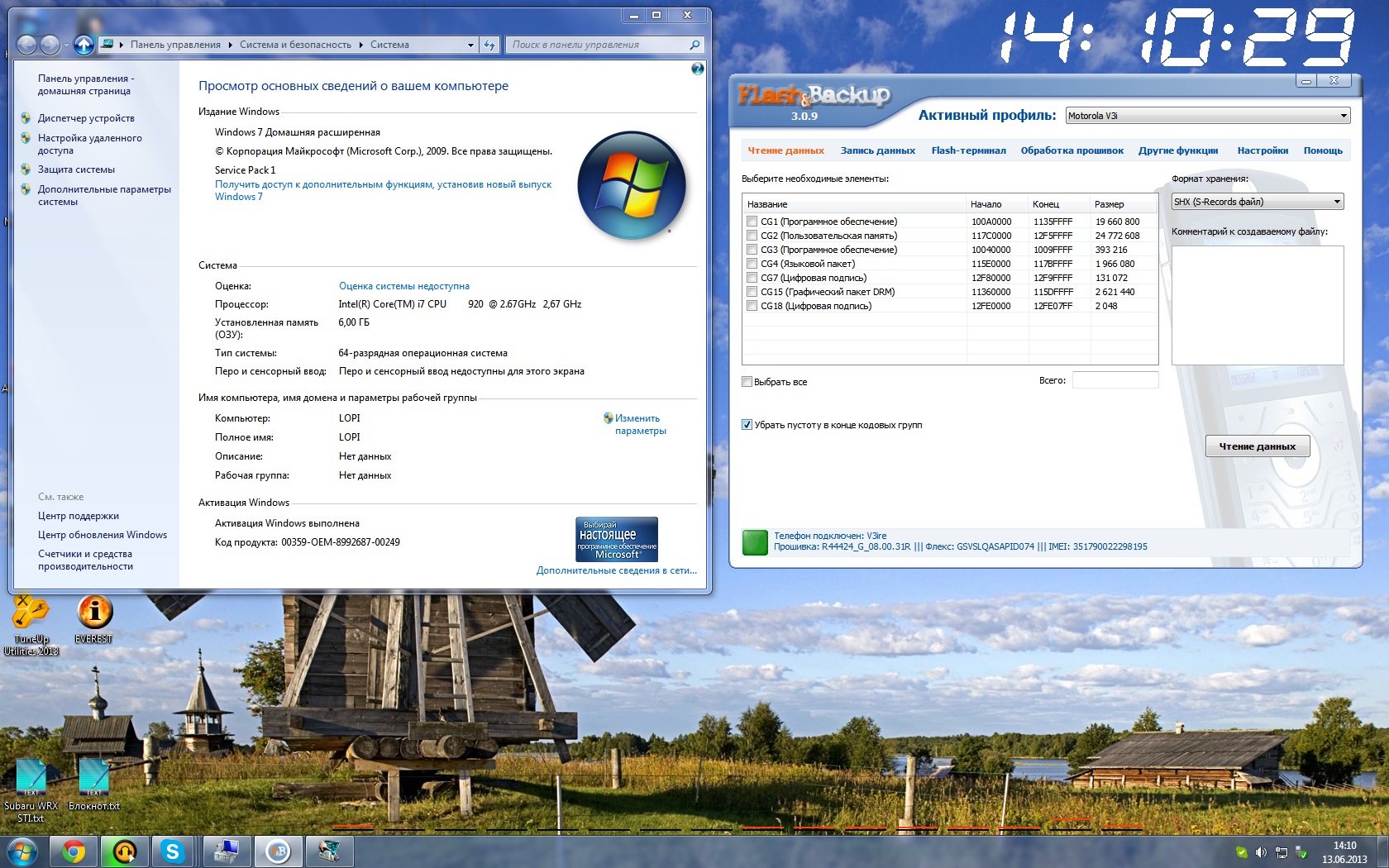Open Дополнительные параметры системы link
The image size is (1389, 868).
tap(104, 195)
